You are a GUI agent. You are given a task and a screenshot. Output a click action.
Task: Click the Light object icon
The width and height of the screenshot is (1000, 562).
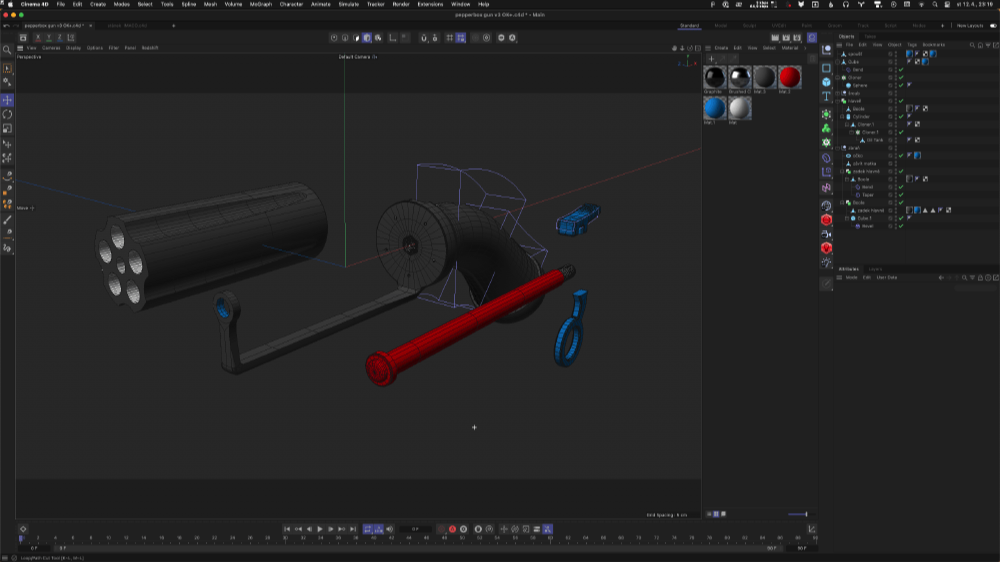click(x=827, y=263)
